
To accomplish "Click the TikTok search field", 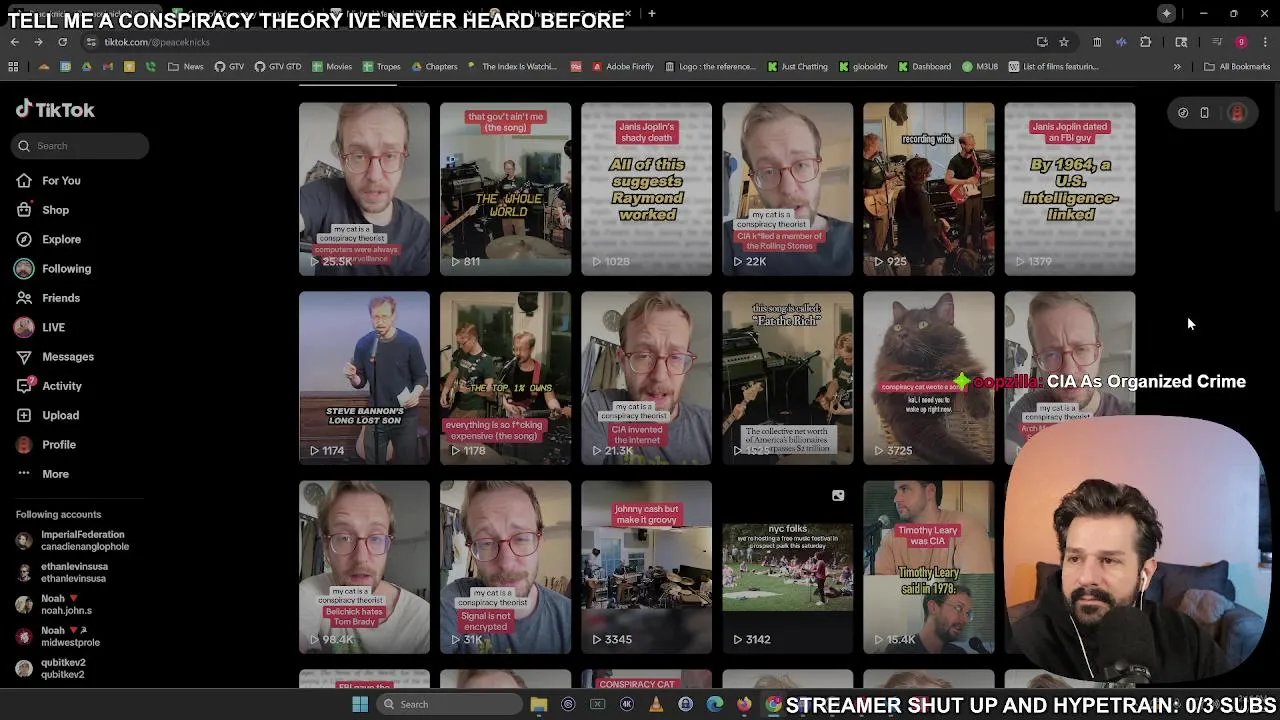I will coord(81,146).
